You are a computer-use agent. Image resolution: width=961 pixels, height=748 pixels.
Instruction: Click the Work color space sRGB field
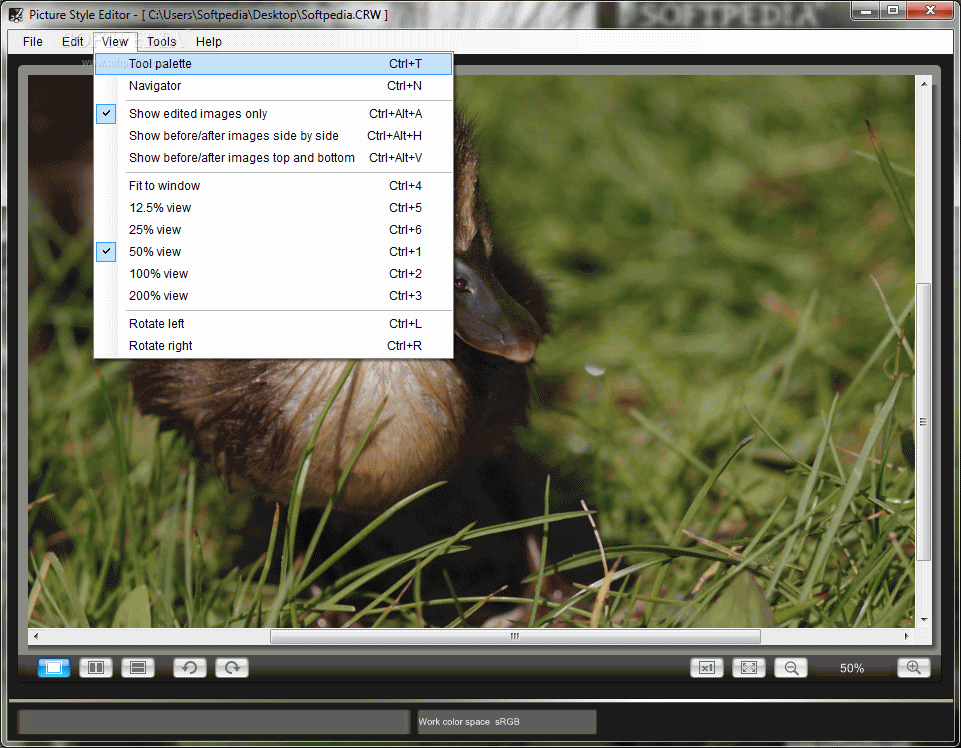point(507,722)
